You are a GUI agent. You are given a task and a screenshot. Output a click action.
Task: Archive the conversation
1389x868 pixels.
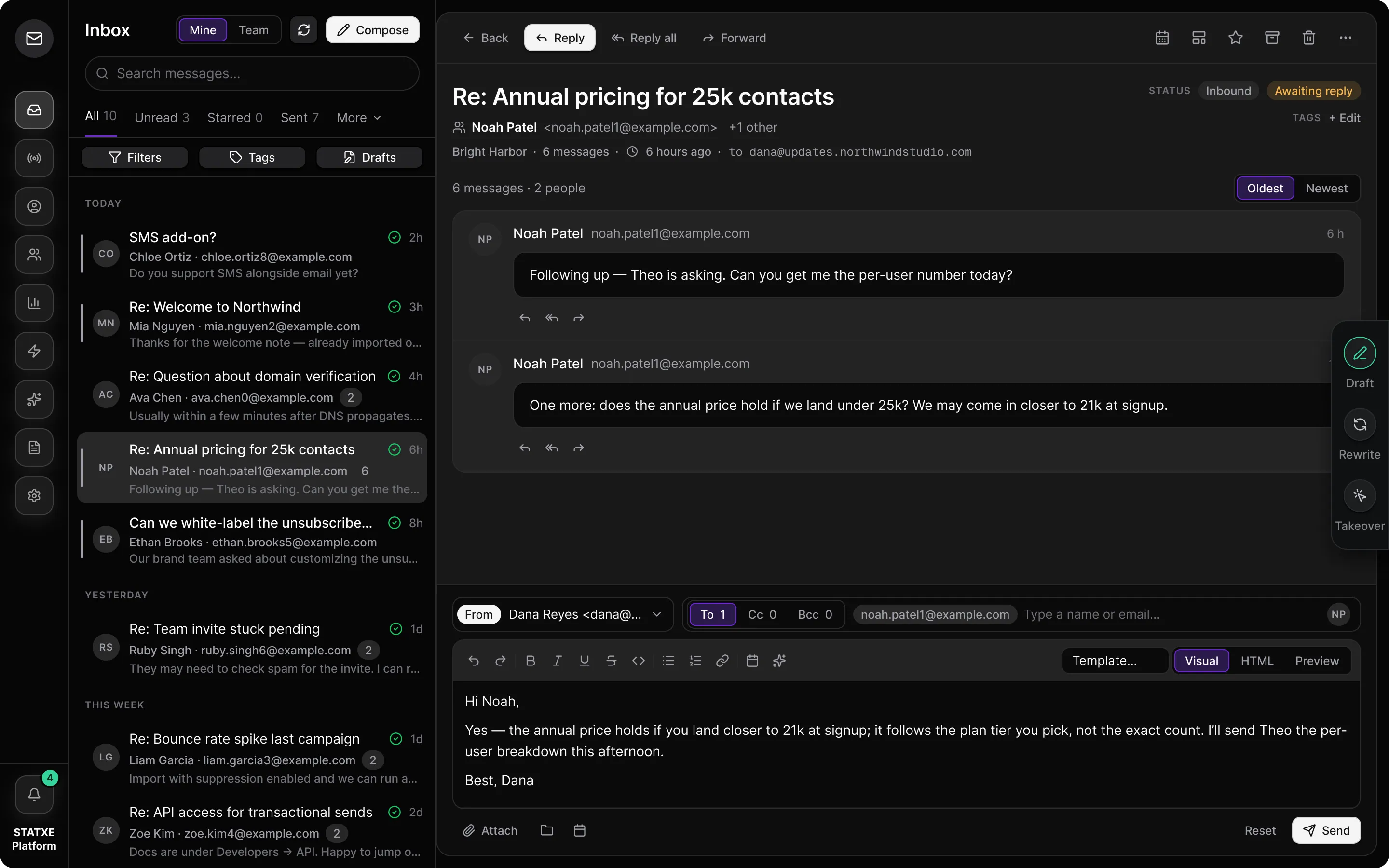click(x=1272, y=38)
